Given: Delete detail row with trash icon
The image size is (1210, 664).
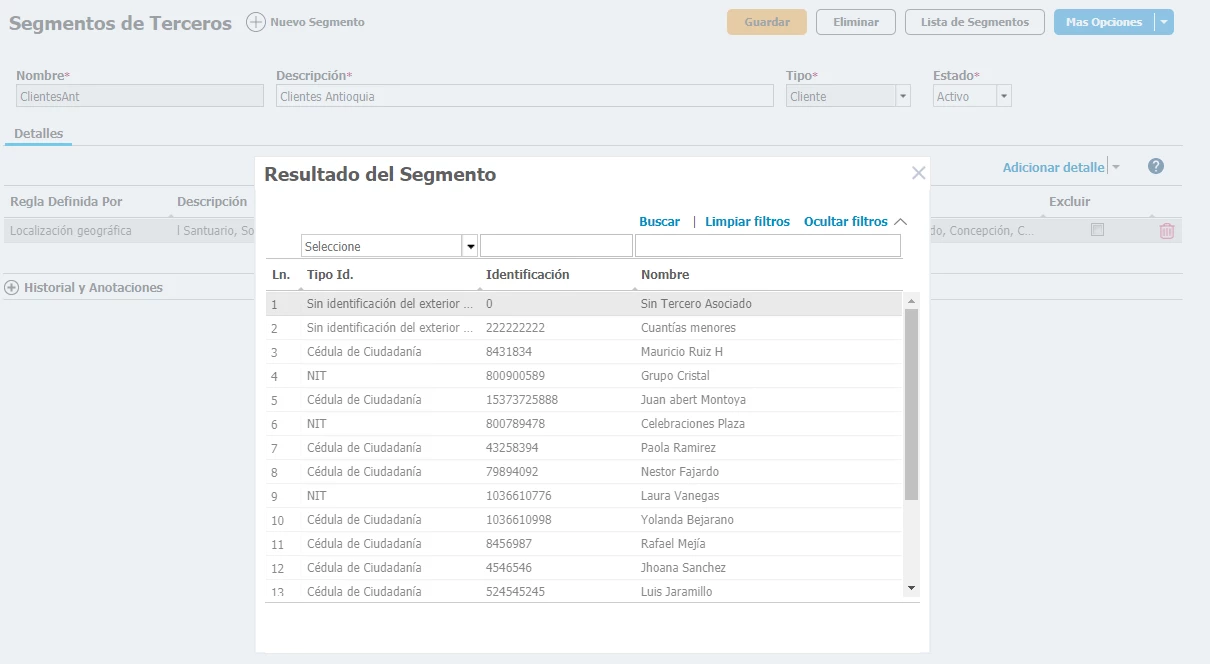Looking at the screenshot, I should coord(1166,231).
